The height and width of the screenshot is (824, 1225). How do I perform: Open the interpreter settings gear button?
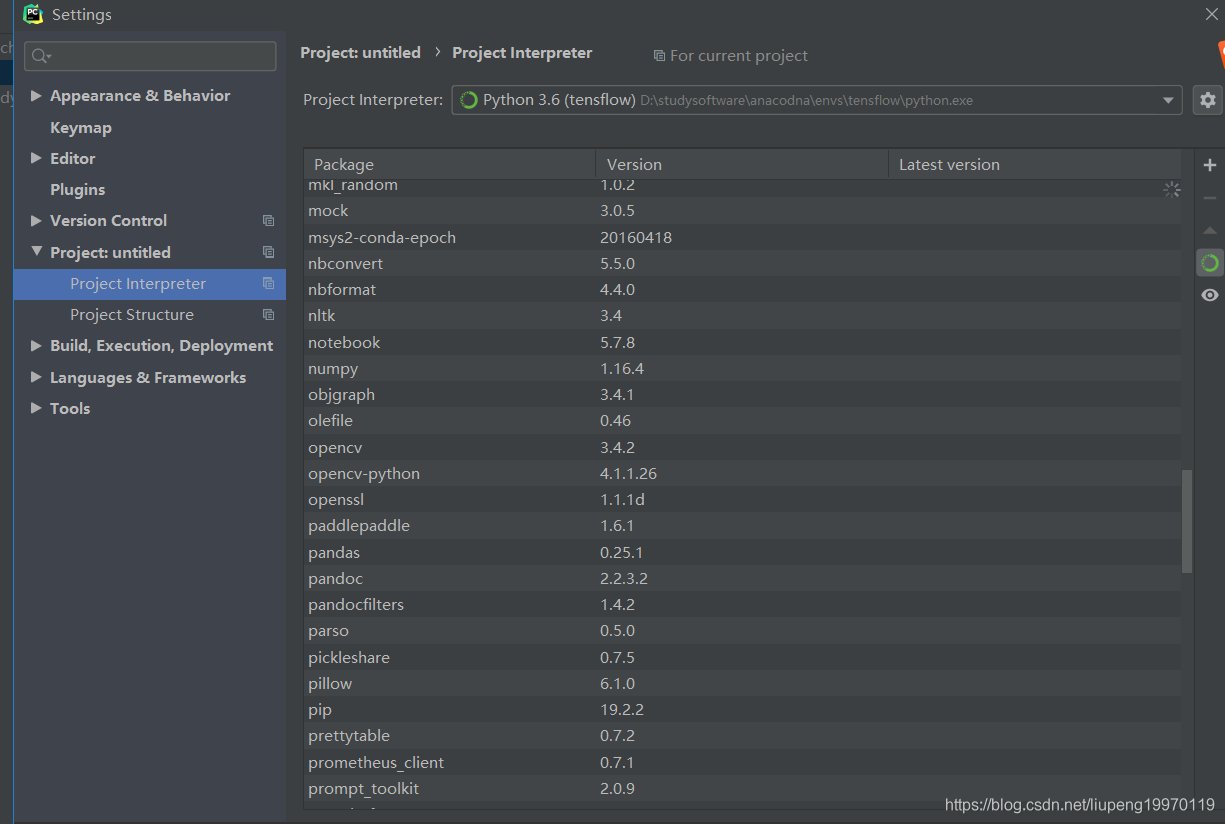pyautogui.click(x=1208, y=100)
